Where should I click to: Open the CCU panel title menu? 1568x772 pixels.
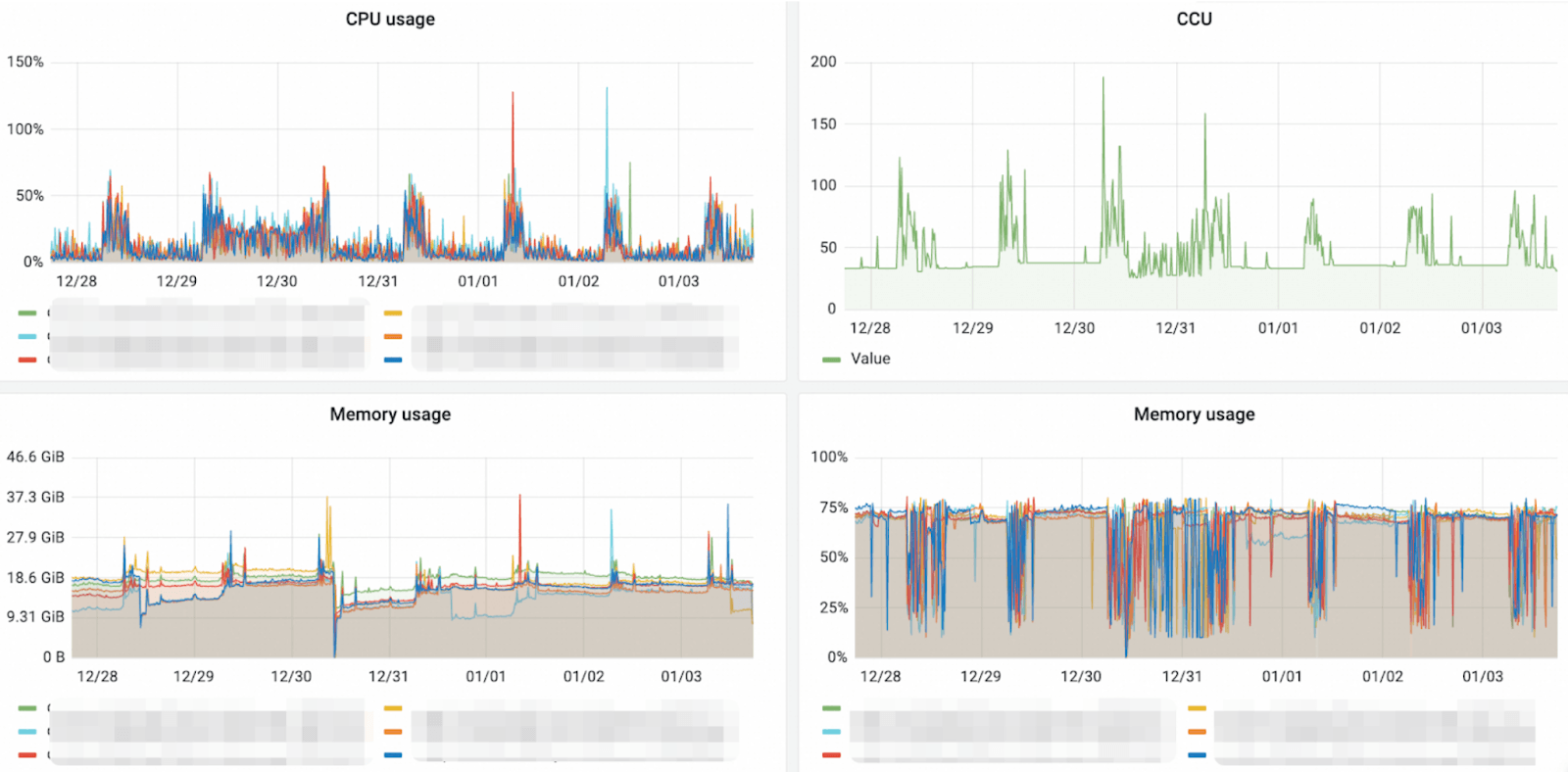[1194, 19]
